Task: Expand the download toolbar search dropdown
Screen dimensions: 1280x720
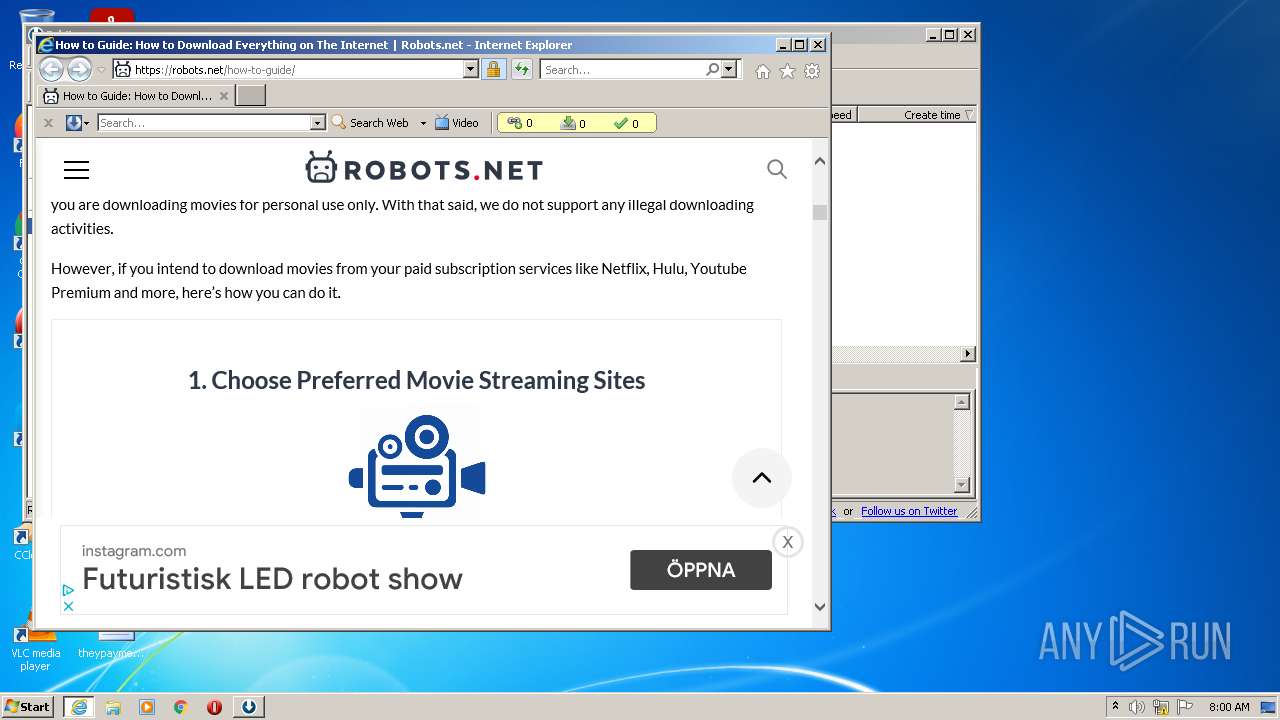Action: click(x=318, y=123)
